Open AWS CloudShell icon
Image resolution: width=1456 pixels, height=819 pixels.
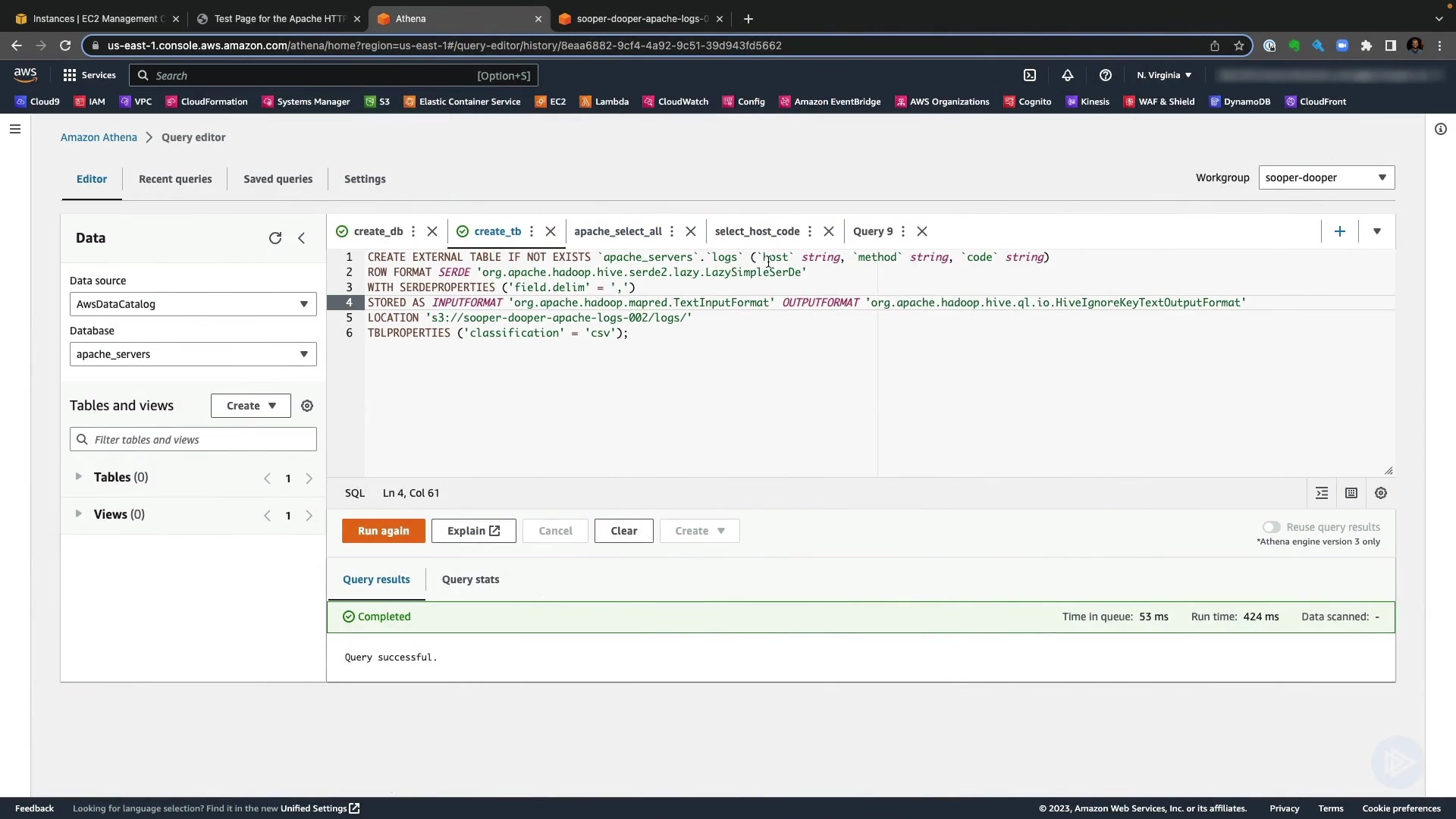pos(1030,75)
